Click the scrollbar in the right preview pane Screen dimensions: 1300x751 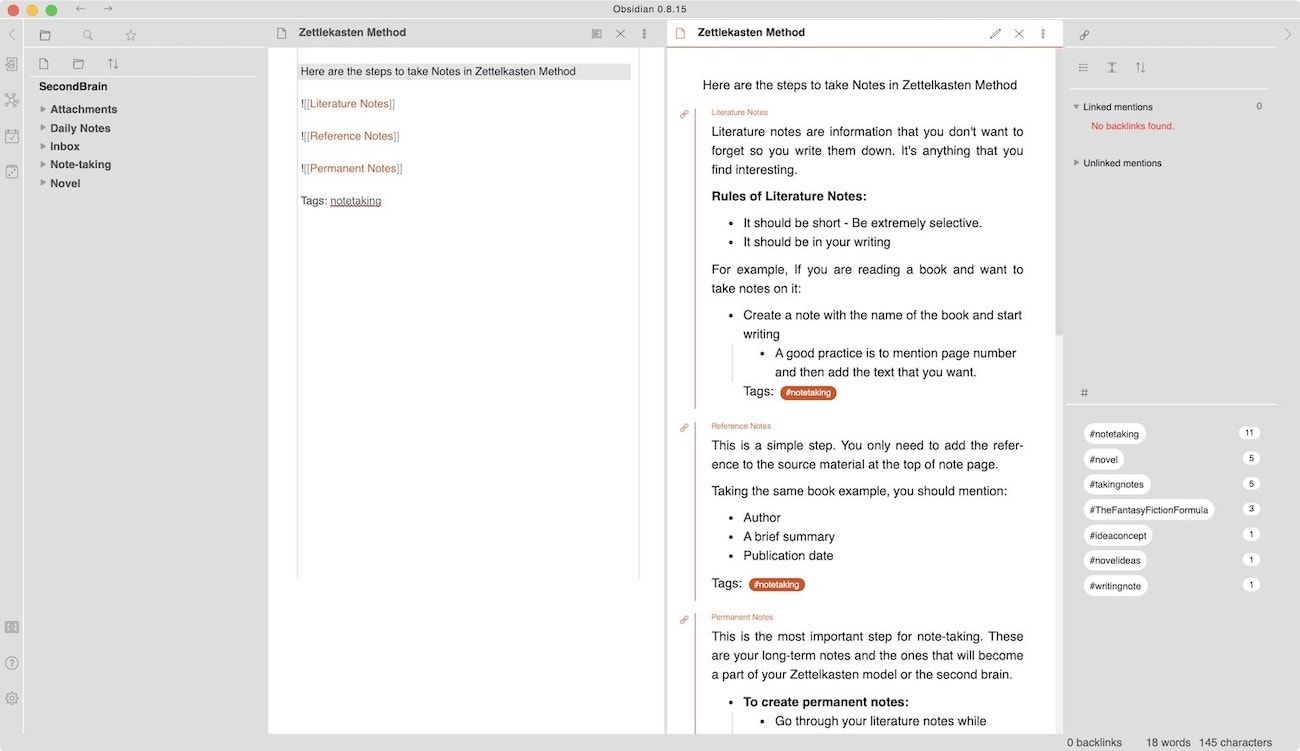(x=1059, y=190)
